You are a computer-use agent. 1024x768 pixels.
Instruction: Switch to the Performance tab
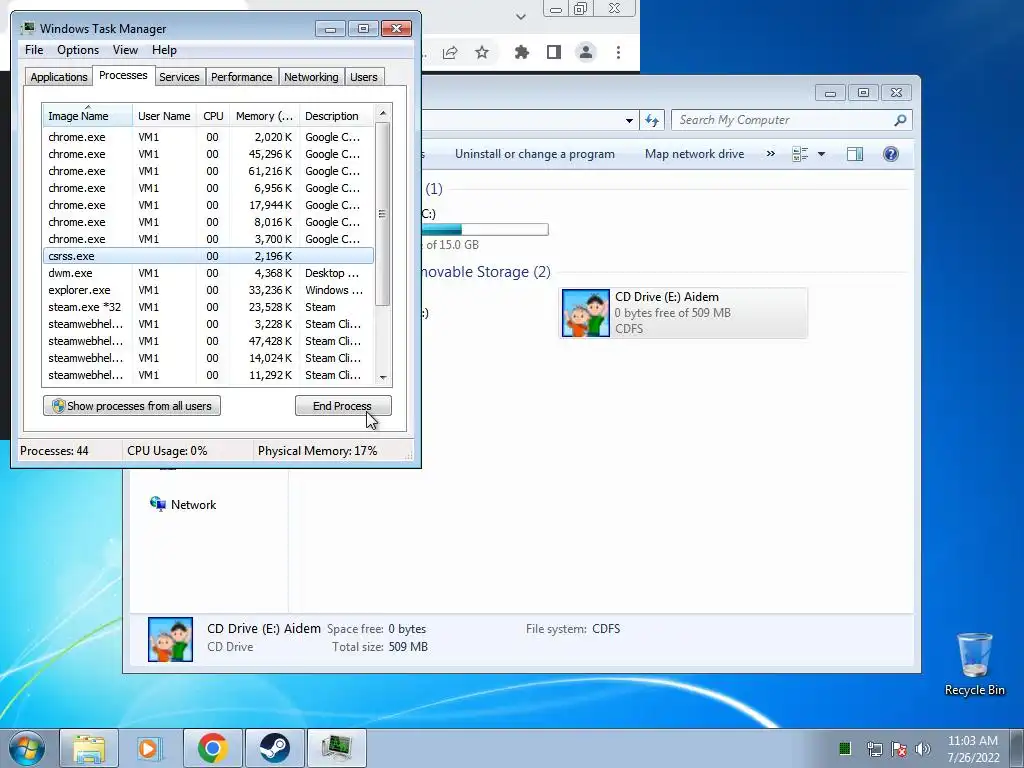(x=241, y=77)
